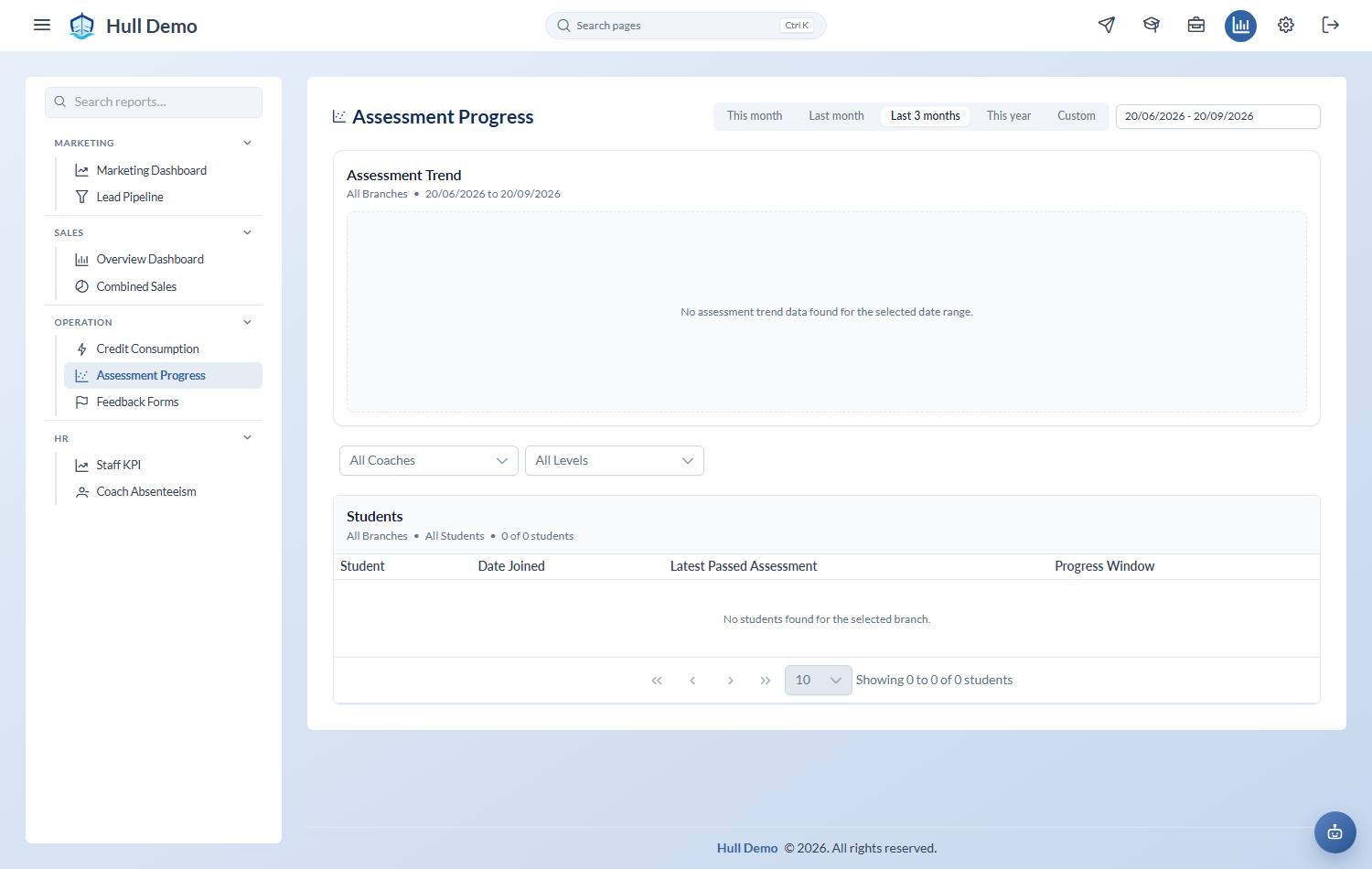
Task: Open the settings gear icon
Action: click(1286, 25)
